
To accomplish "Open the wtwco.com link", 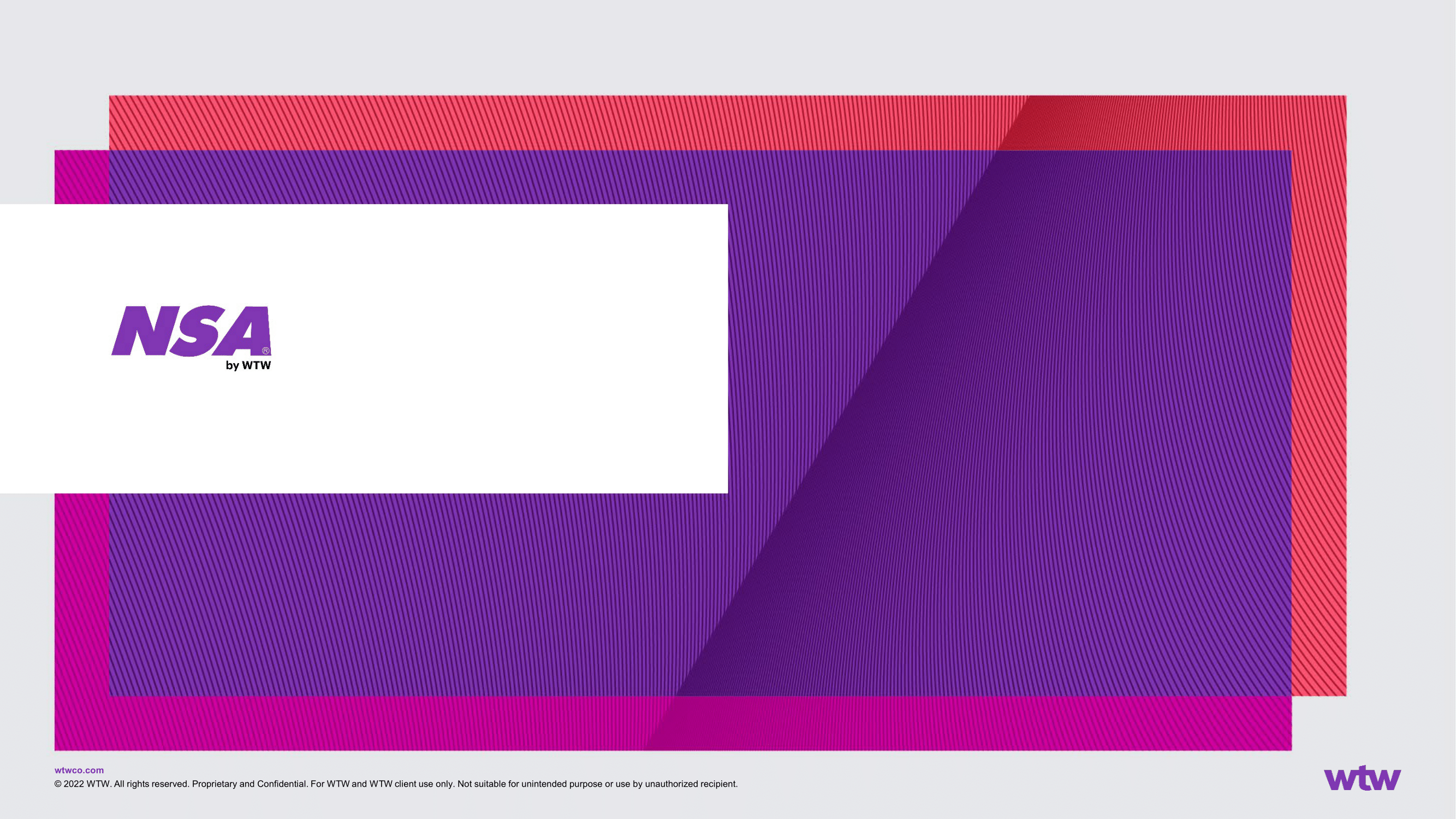I will [79, 770].
